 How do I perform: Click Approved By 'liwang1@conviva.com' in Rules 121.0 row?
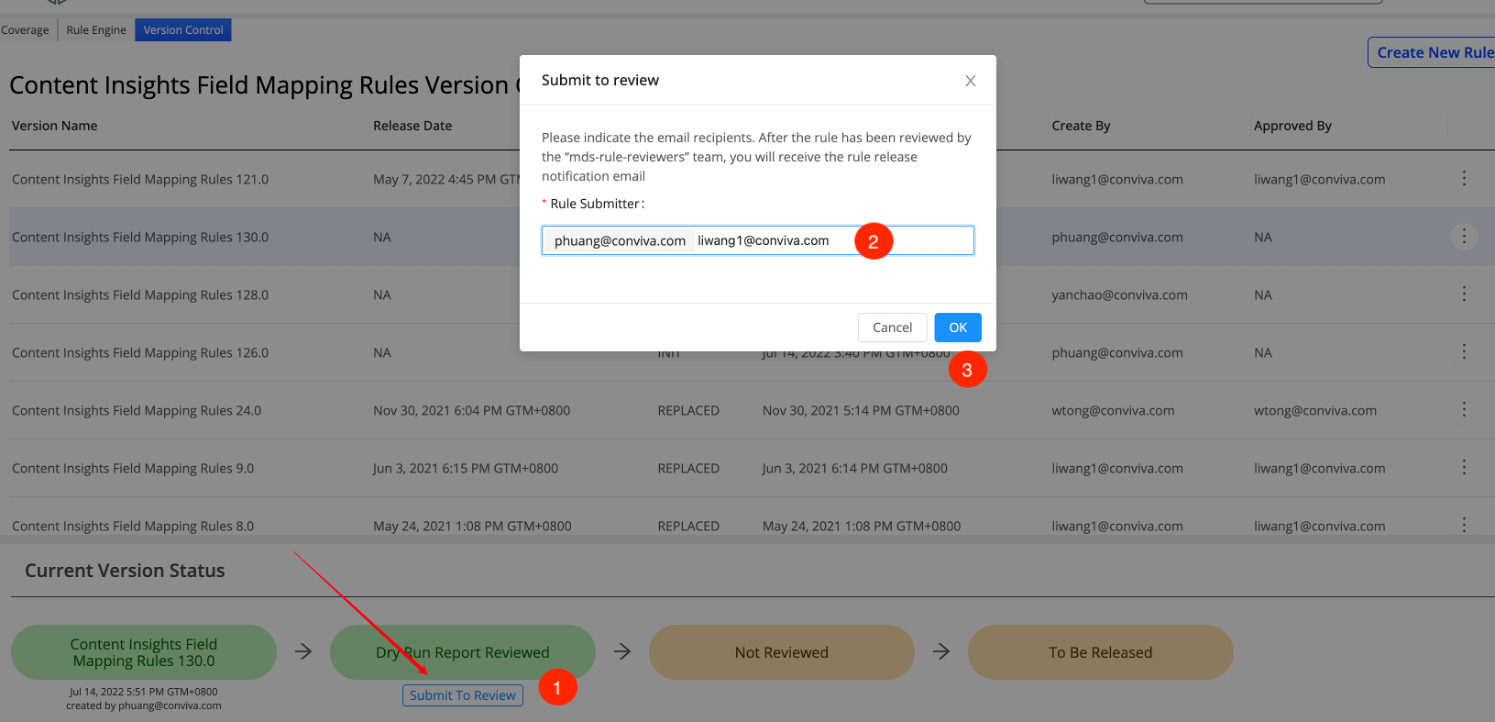tap(1320, 180)
